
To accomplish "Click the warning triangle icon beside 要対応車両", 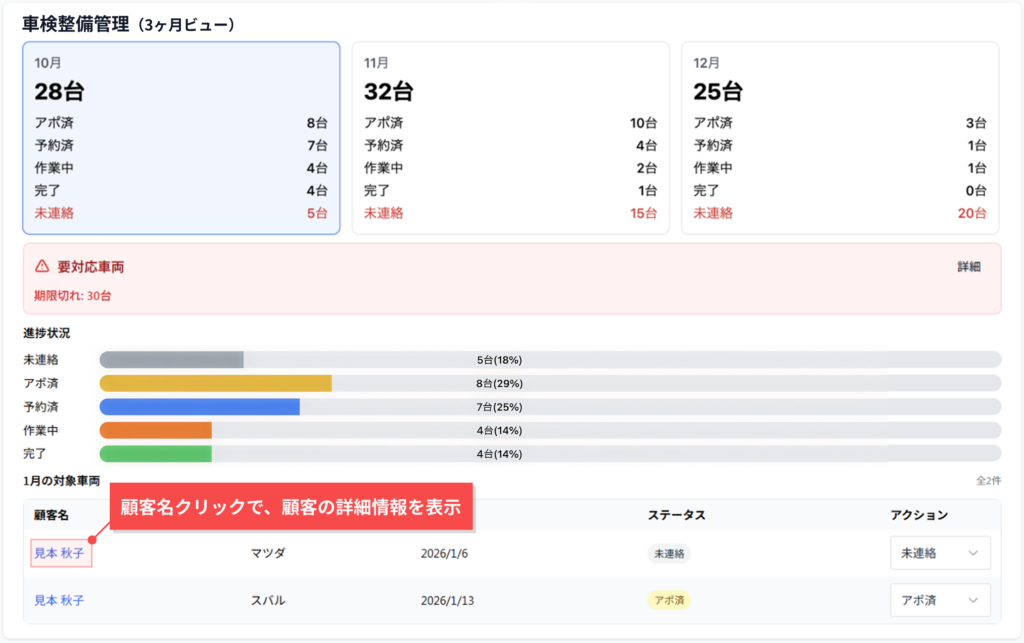I will coord(42,267).
